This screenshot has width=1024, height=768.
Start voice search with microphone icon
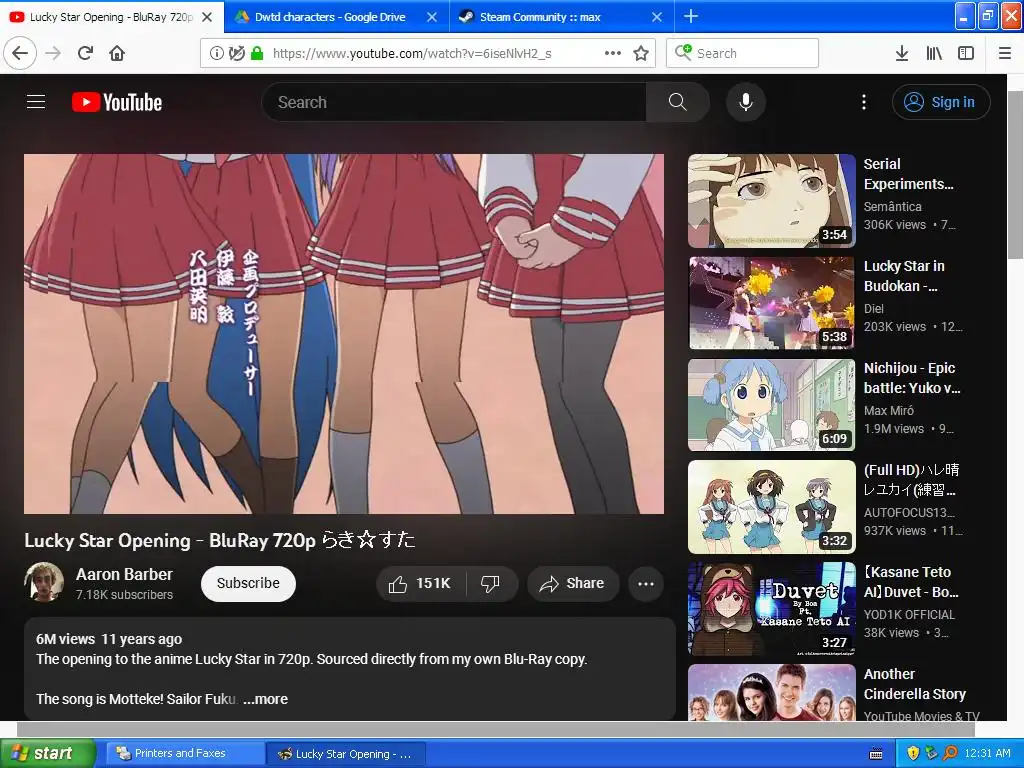click(x=746, y=102)
